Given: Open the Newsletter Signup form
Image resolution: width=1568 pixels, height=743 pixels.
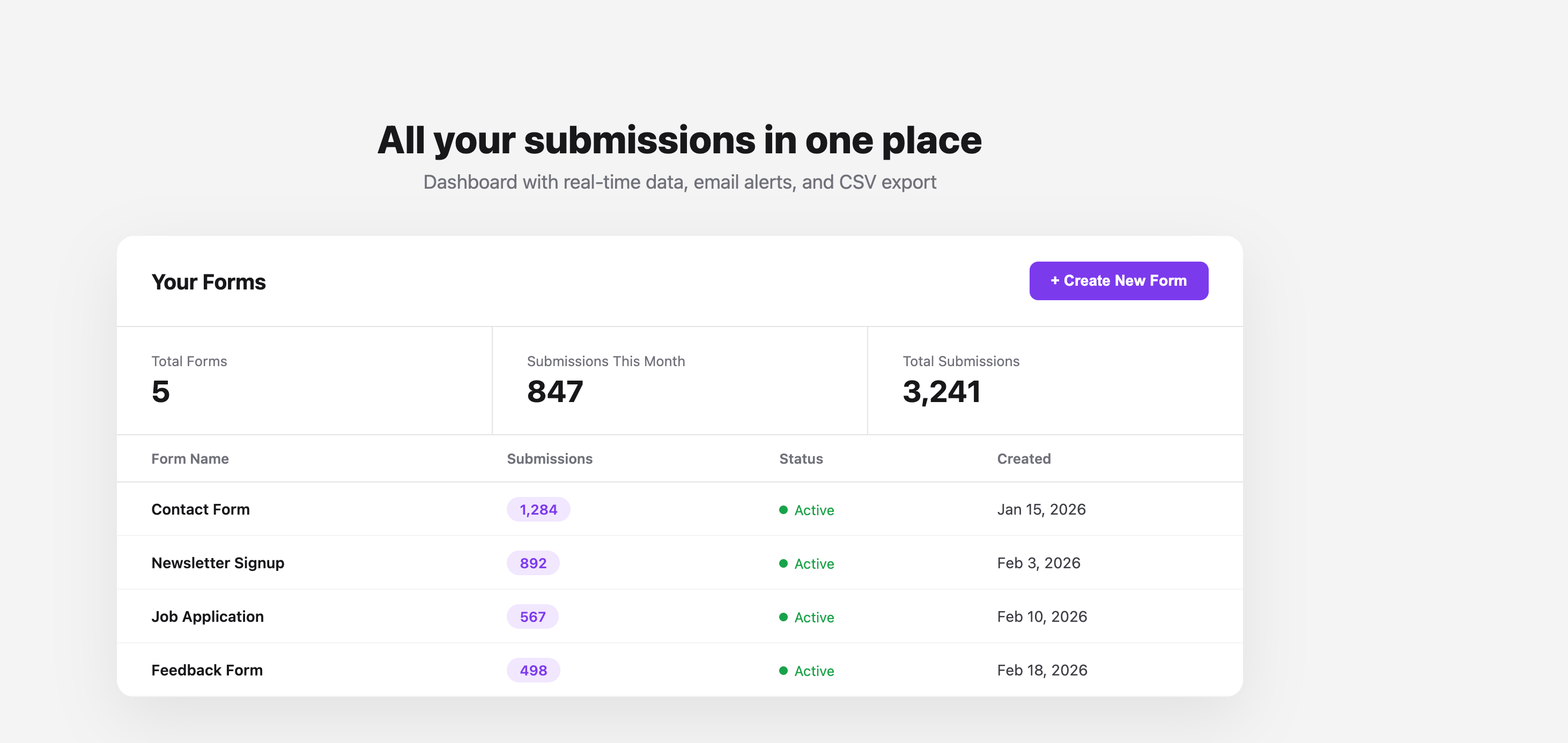Looking at the screenshot, I should [217, 563].
